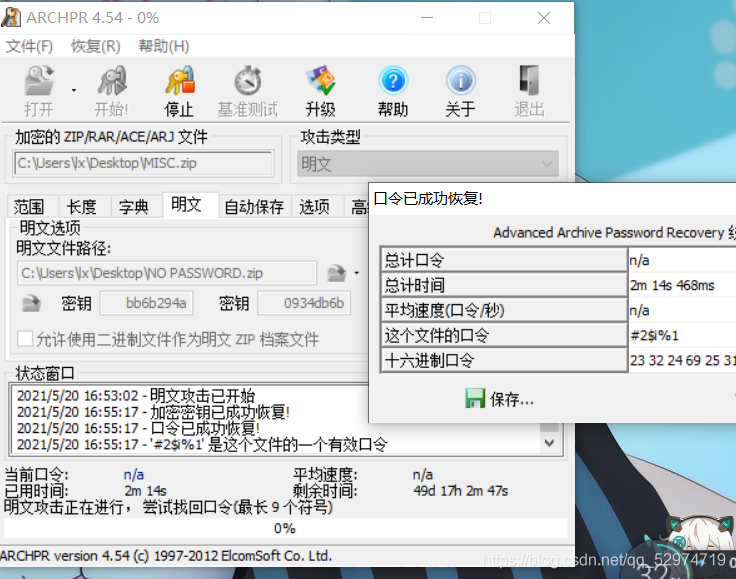Click the load keys icon before 密钥

[31, 303]
